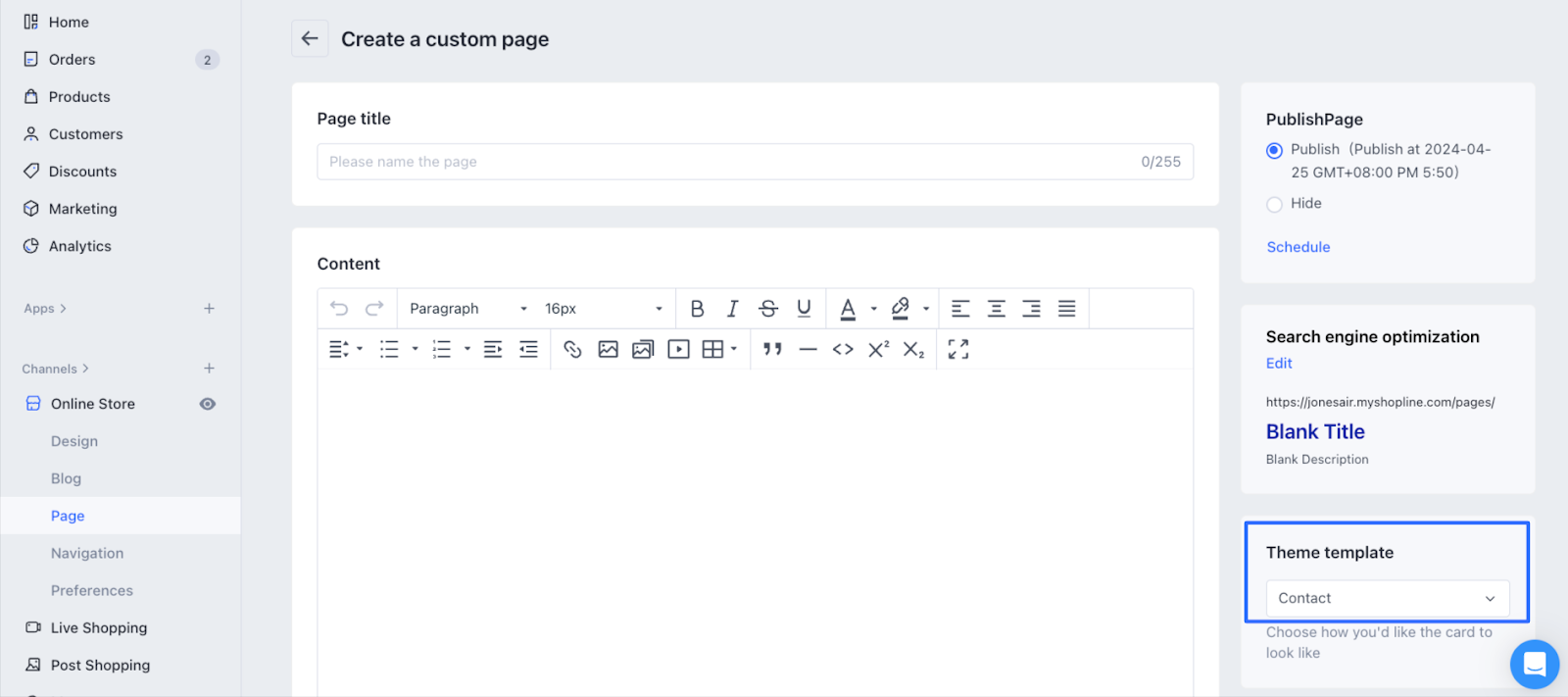Apply Italic formatting in editor toolbar
The image size is (1568, 697).
732,309
